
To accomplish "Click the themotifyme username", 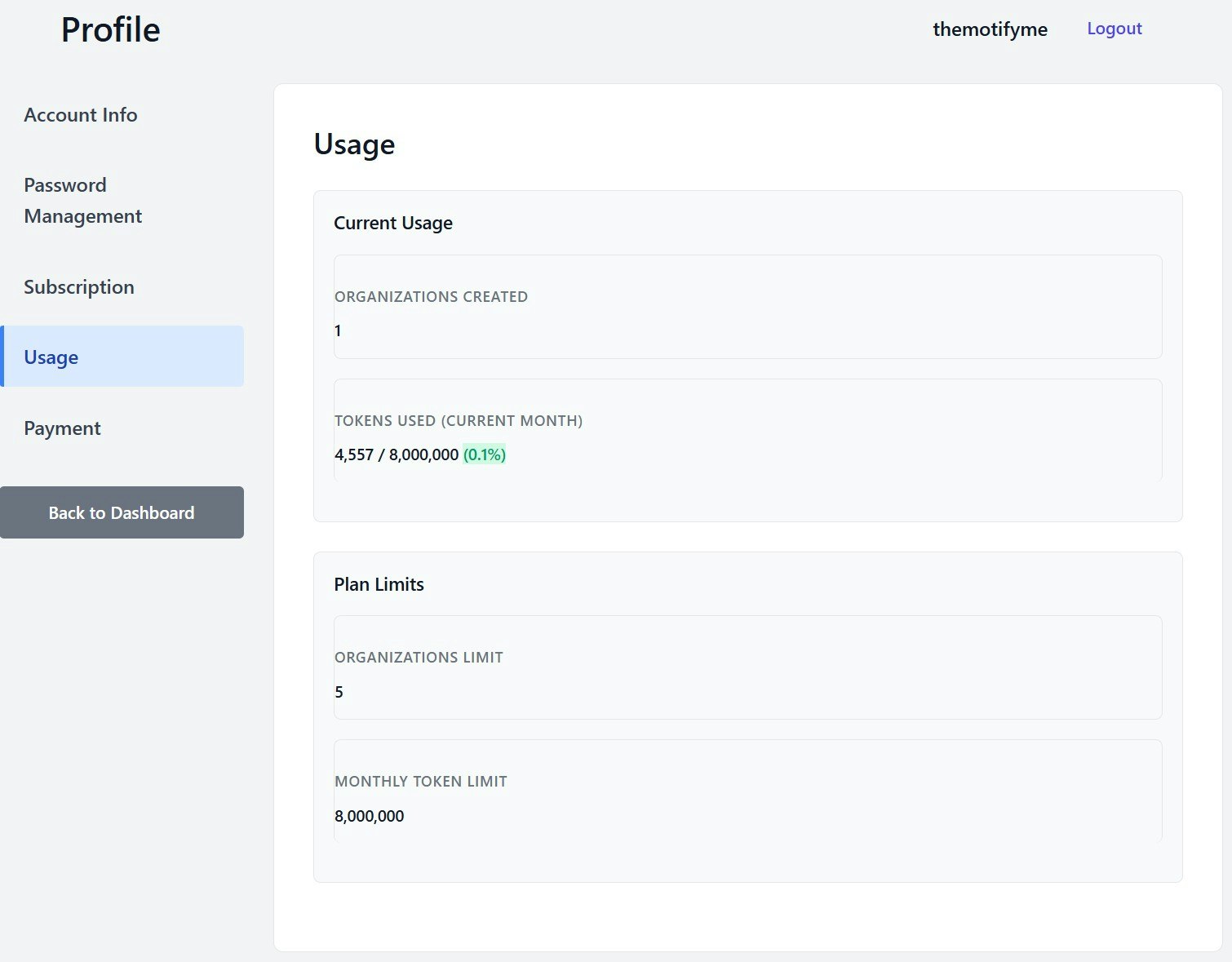I will tap(990, 29).
